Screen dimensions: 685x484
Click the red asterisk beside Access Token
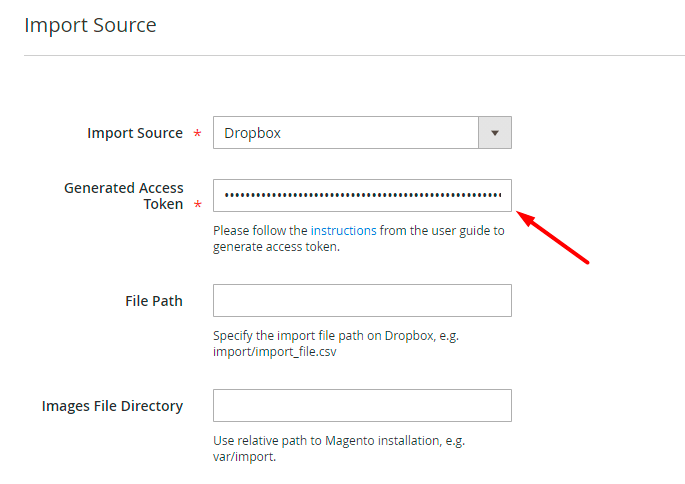197,205
